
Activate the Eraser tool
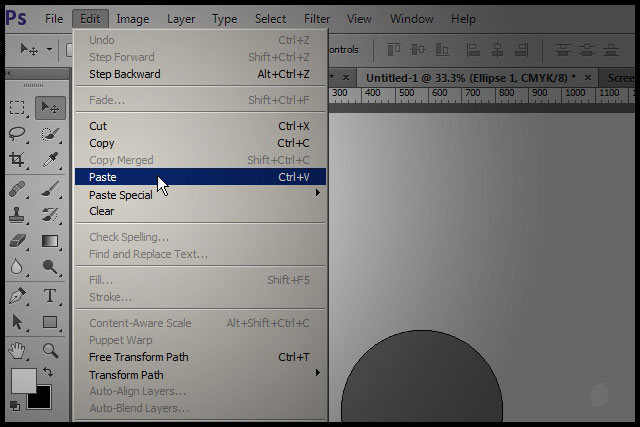tap(18, 241)
